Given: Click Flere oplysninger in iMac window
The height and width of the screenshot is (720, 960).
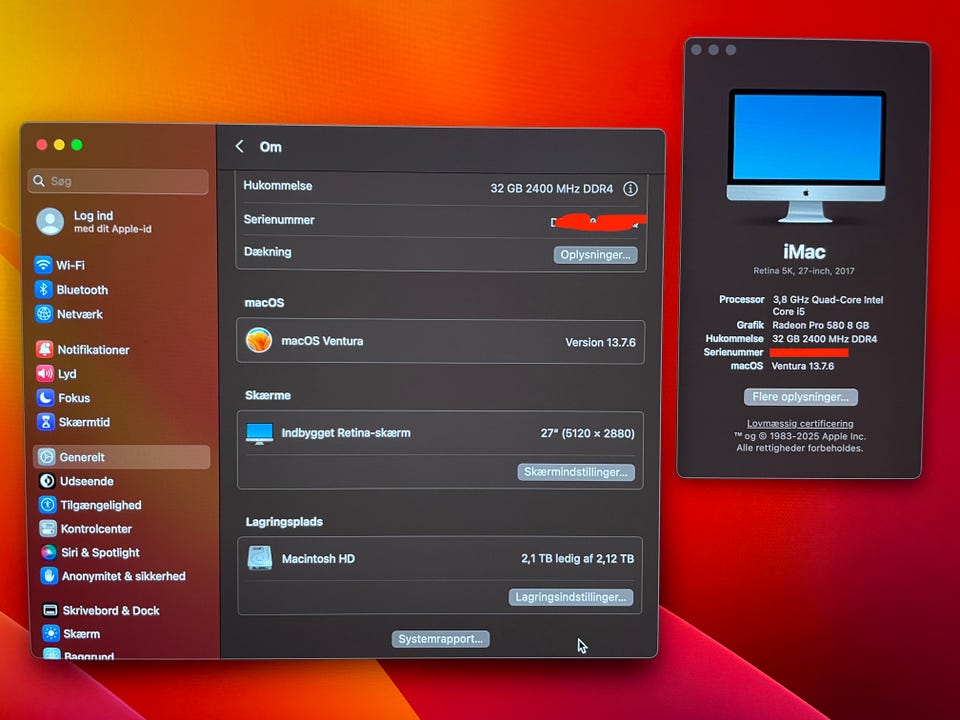Looking at the screenshot, I should tap(800, 397).
